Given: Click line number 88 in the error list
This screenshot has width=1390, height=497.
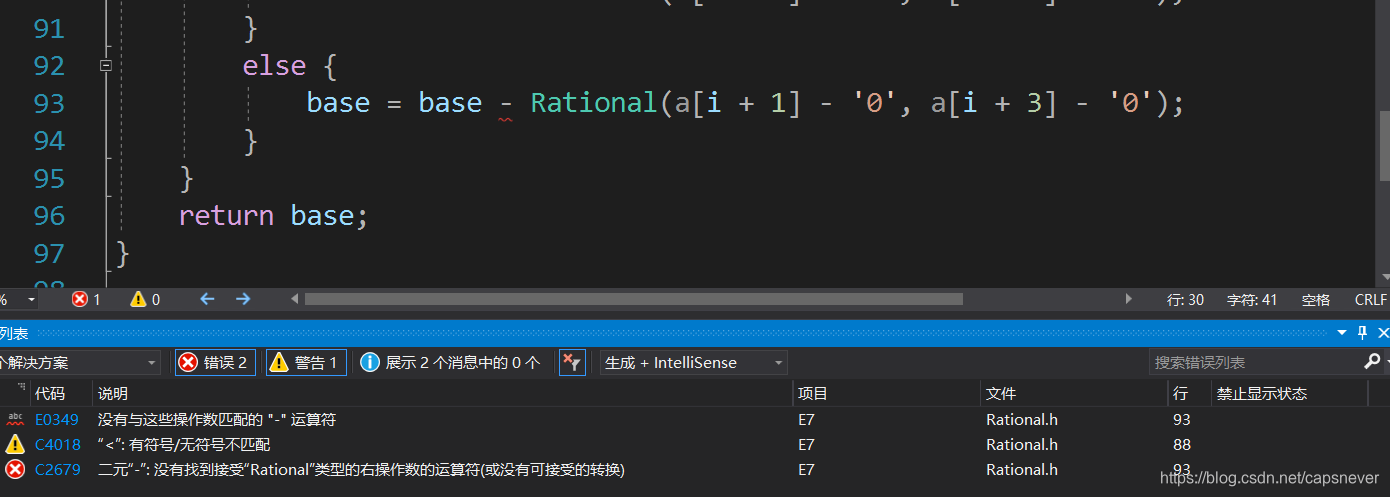Looking at the screenshot, I should tap(1182, 445).
